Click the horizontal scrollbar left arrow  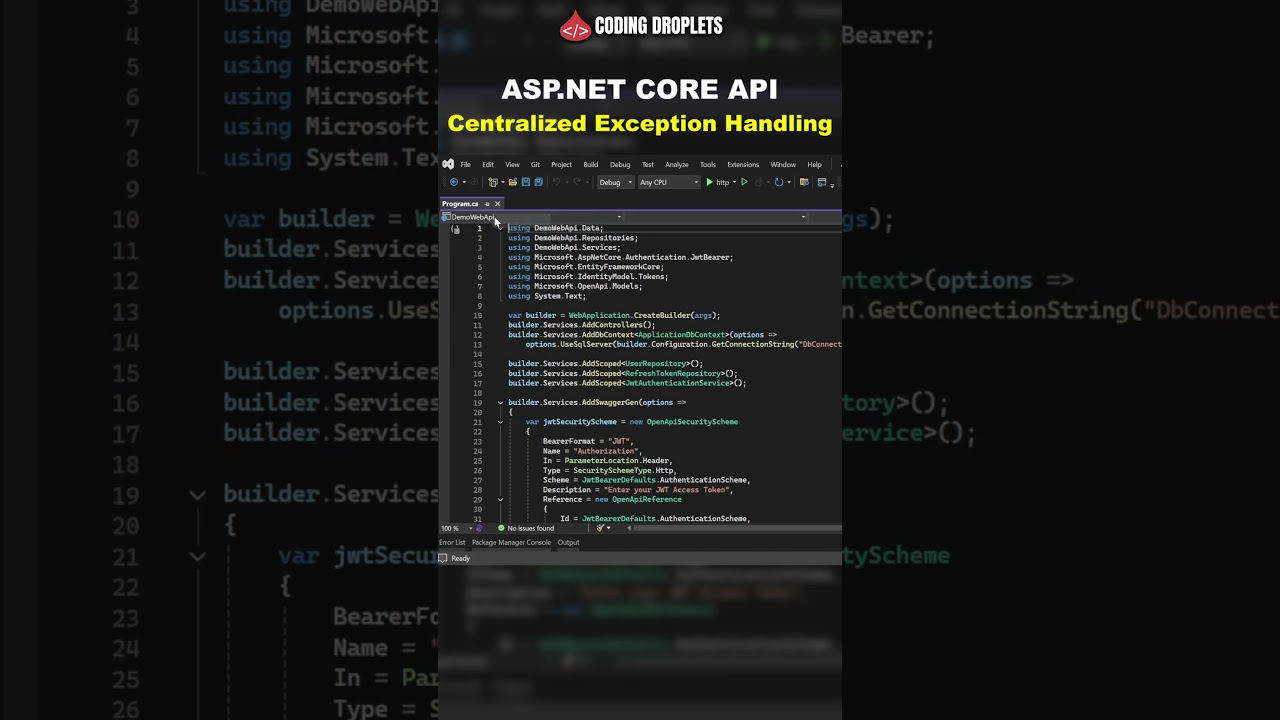pyautogui.click(x=629, y=528)
